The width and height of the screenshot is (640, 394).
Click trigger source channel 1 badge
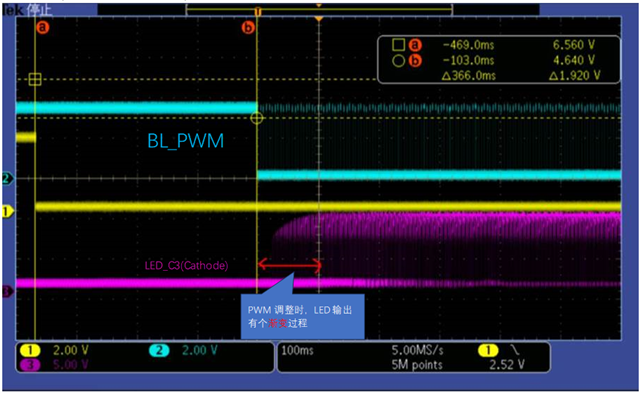(x=489, y=350)
